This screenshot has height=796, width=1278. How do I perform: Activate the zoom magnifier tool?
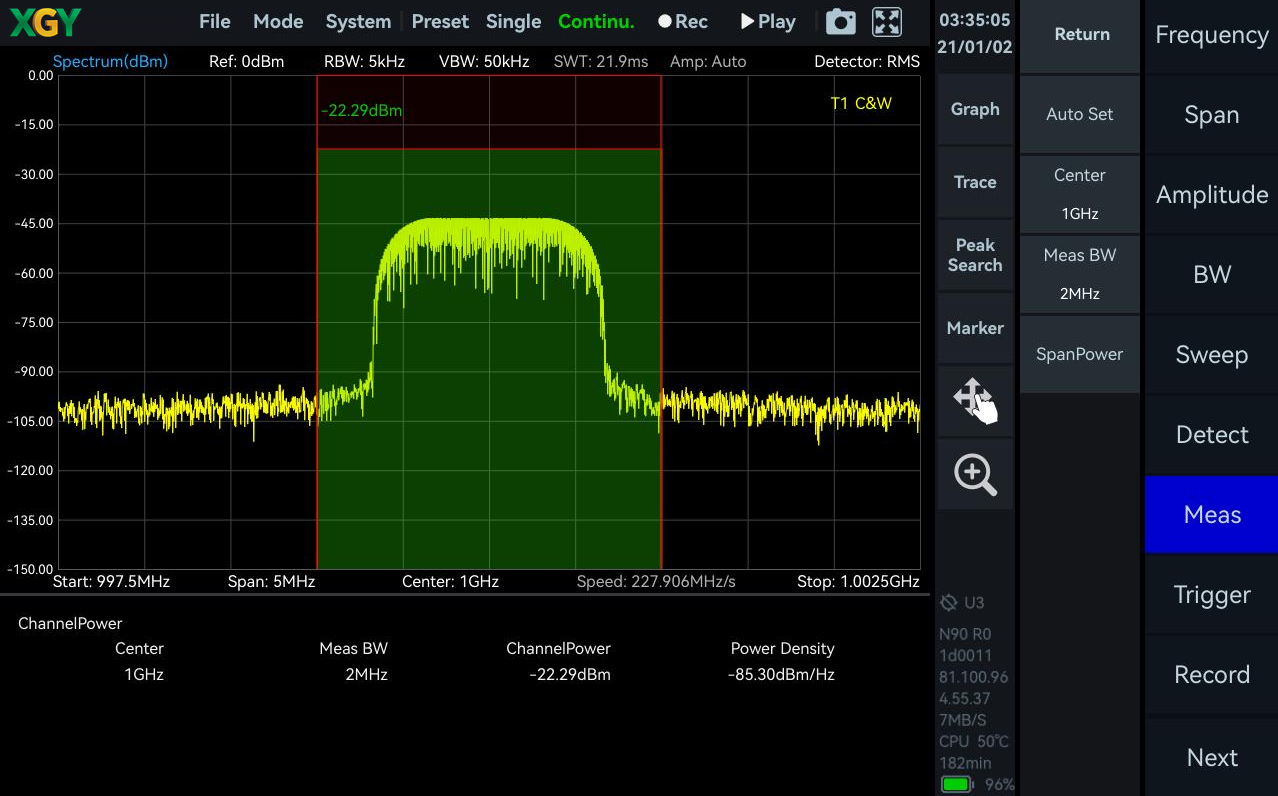coord(975,474)
